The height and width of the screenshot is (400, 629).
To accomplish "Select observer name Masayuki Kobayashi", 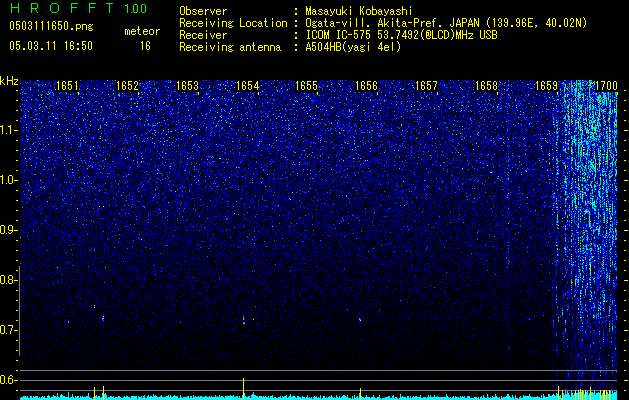I will pos(358,11).
